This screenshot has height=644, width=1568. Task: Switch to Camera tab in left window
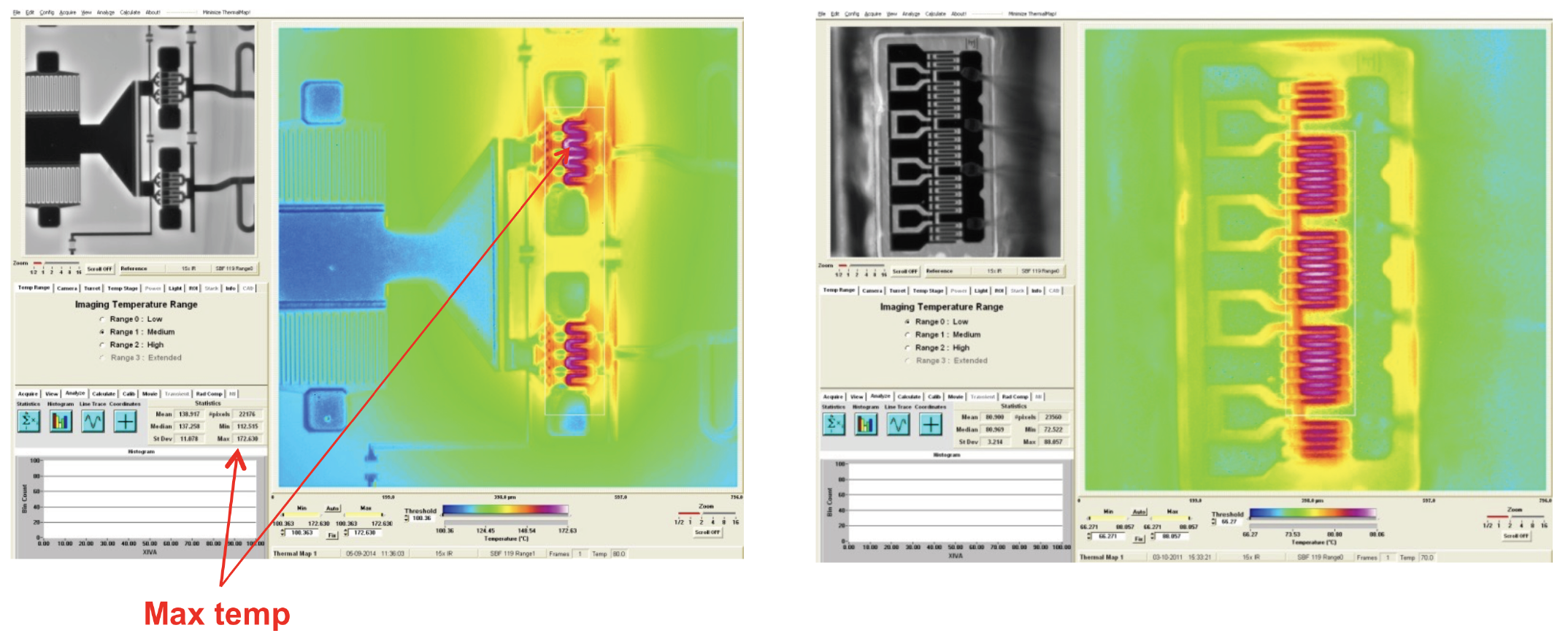point(66,288)
